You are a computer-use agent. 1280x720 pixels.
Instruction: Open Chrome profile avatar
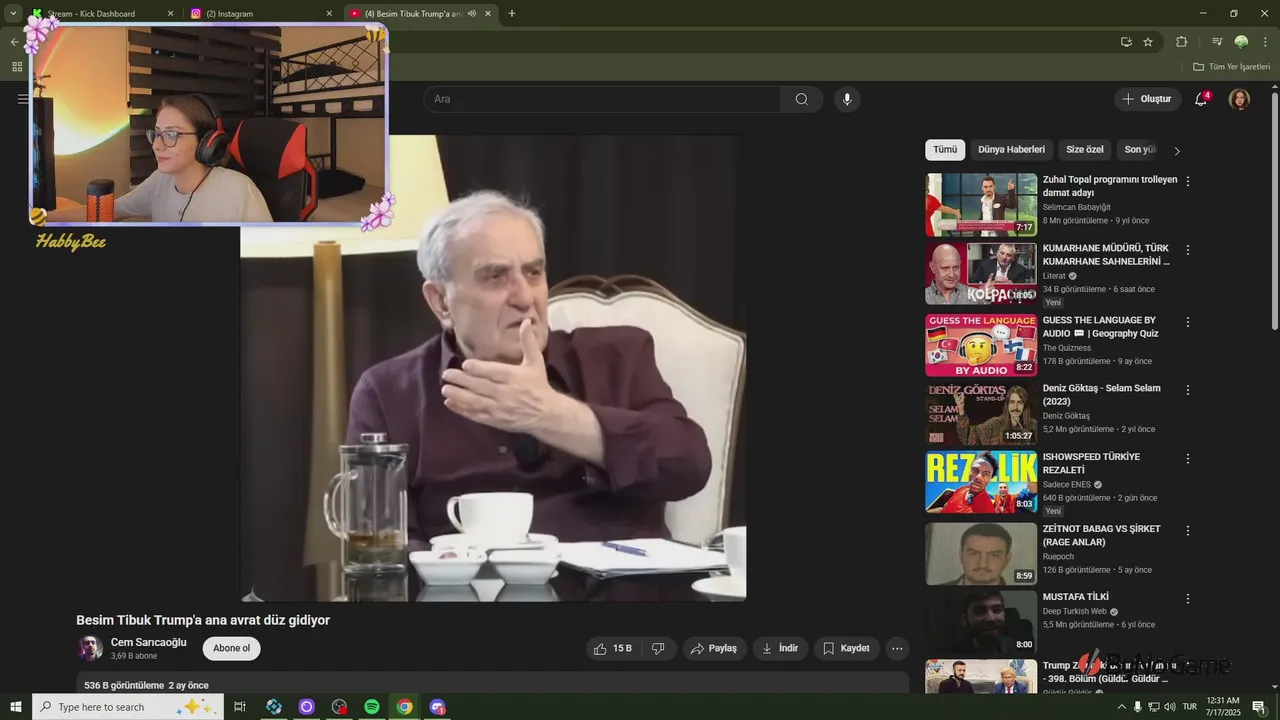[1241, 42]
